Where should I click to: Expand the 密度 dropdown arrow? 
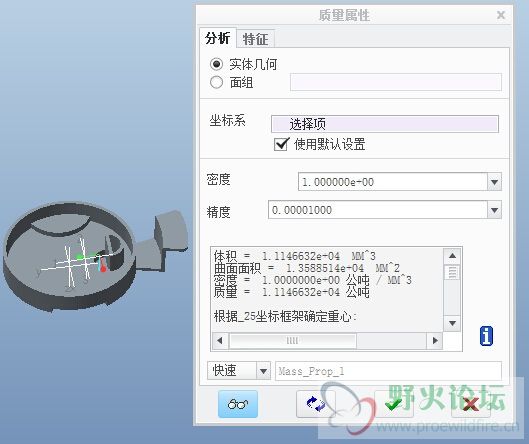point(494,182)
